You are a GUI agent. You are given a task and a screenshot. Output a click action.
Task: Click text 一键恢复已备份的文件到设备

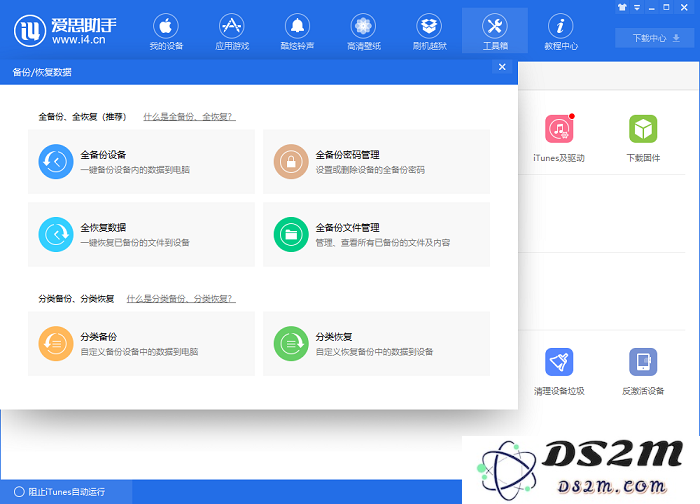coord(135,242)
